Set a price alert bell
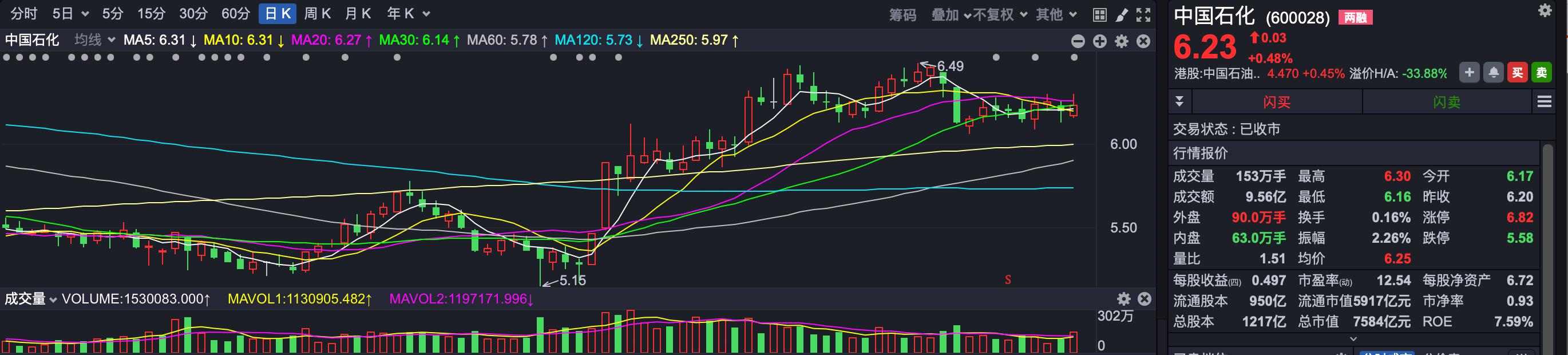 (x=1493, y=73)
